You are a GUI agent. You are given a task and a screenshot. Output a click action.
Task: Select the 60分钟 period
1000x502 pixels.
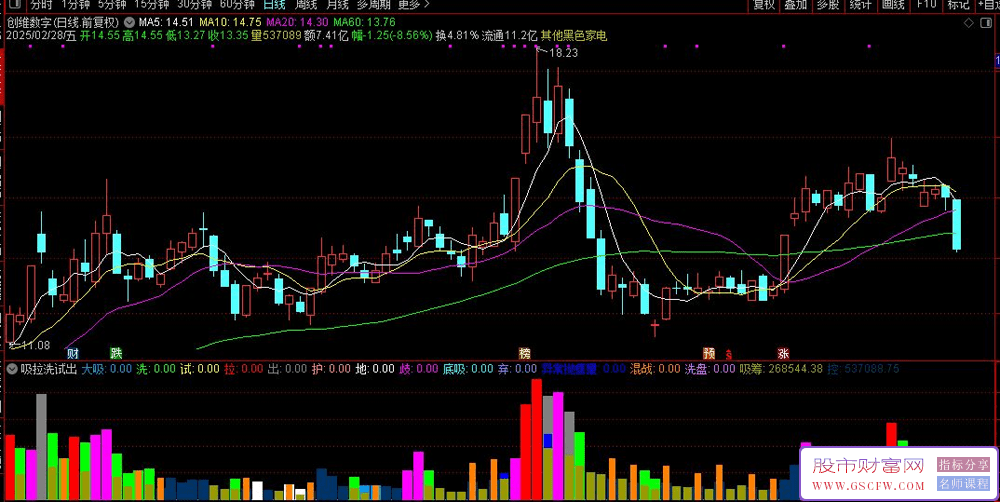click(x=237, y=4)
